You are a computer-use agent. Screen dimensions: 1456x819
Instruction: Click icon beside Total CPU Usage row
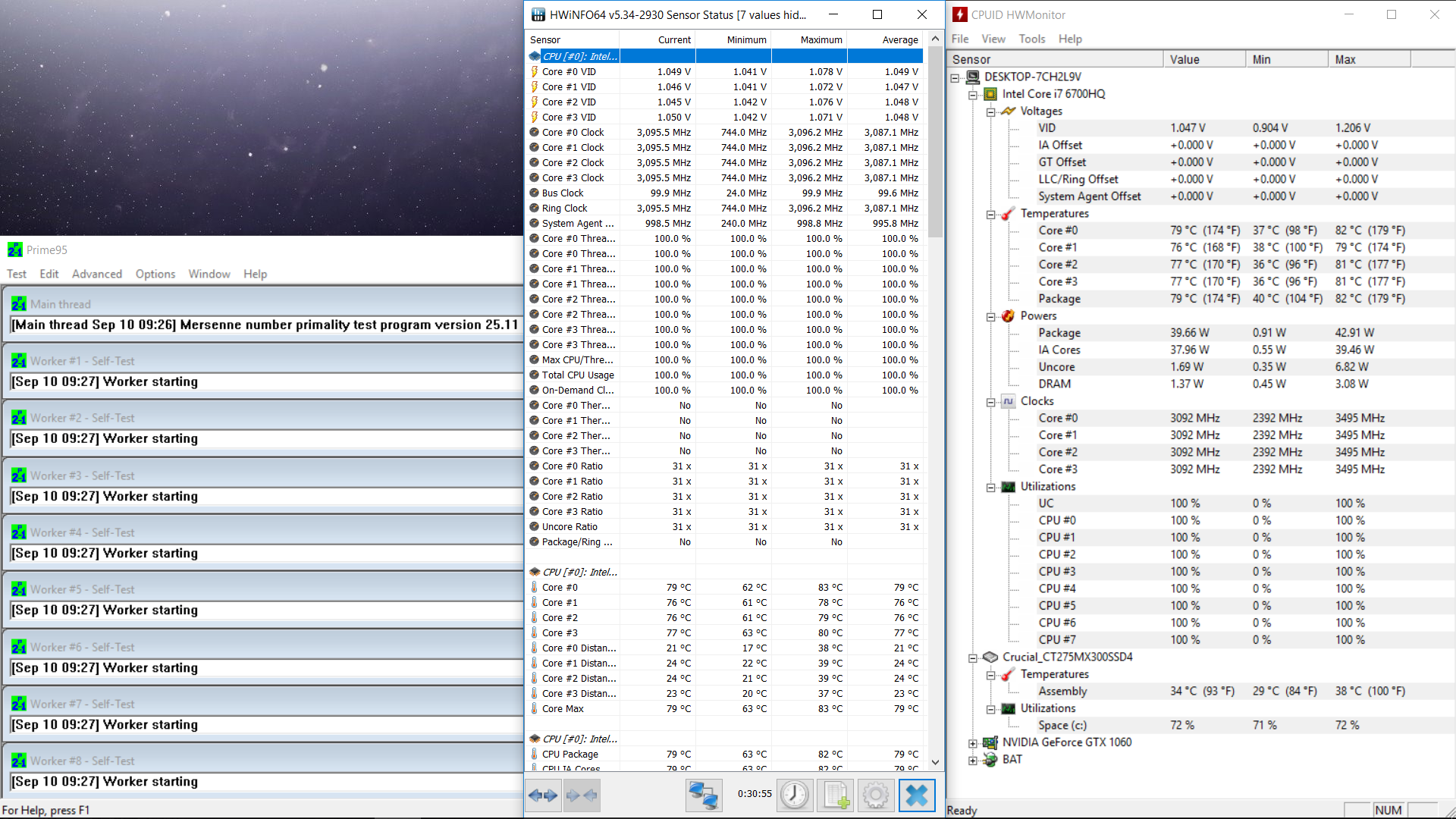tap(535, 375)
